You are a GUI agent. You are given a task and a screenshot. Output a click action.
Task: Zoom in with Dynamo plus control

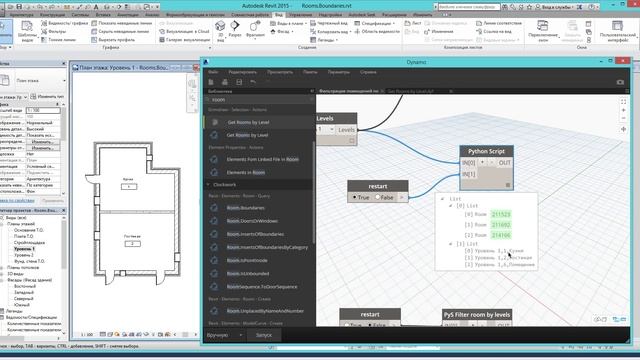[x=623, y=110]
